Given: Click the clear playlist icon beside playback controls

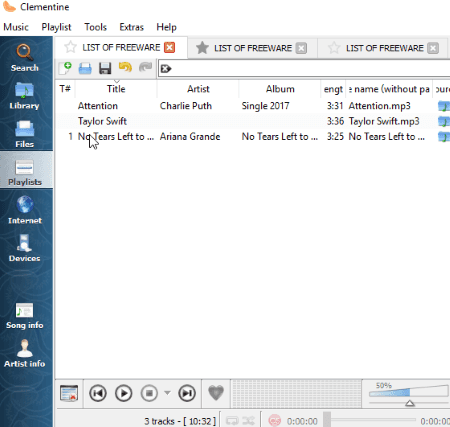Looking at the screenshot, I should (69, 393).
